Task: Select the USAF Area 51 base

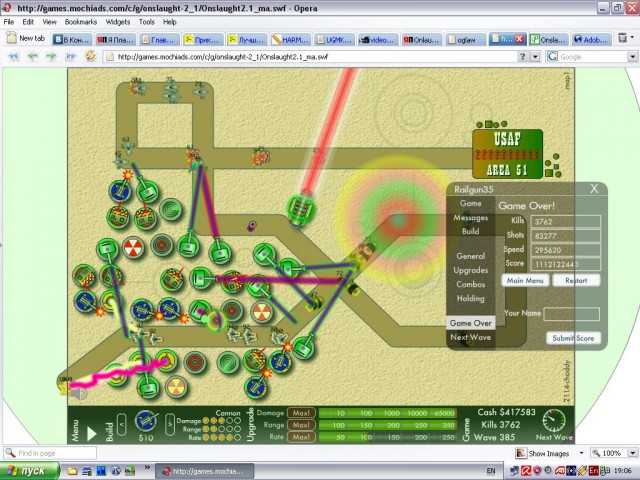Action: 508,154
